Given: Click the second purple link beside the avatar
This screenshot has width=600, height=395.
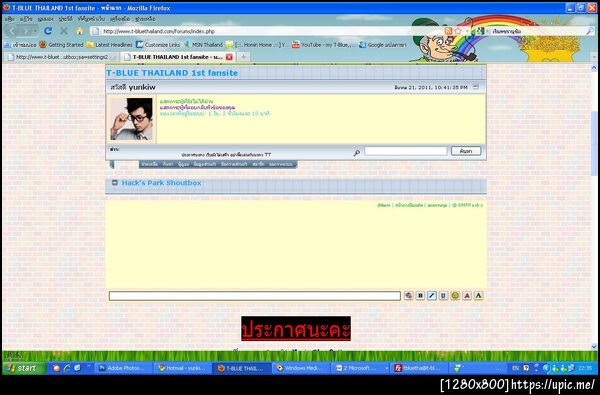Looking at the screenshot, I should [x=197, y=108].
